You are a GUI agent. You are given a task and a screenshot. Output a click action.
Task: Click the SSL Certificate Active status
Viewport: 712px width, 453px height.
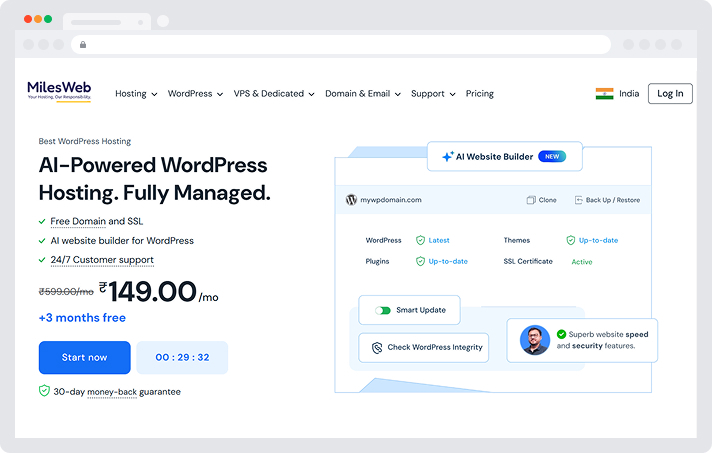(x=582, y=262)
